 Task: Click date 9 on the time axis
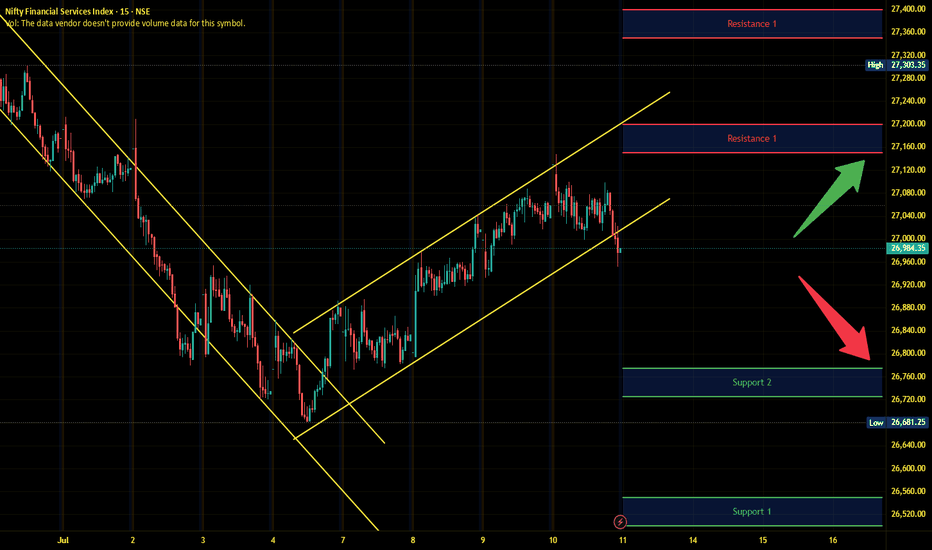483,540
